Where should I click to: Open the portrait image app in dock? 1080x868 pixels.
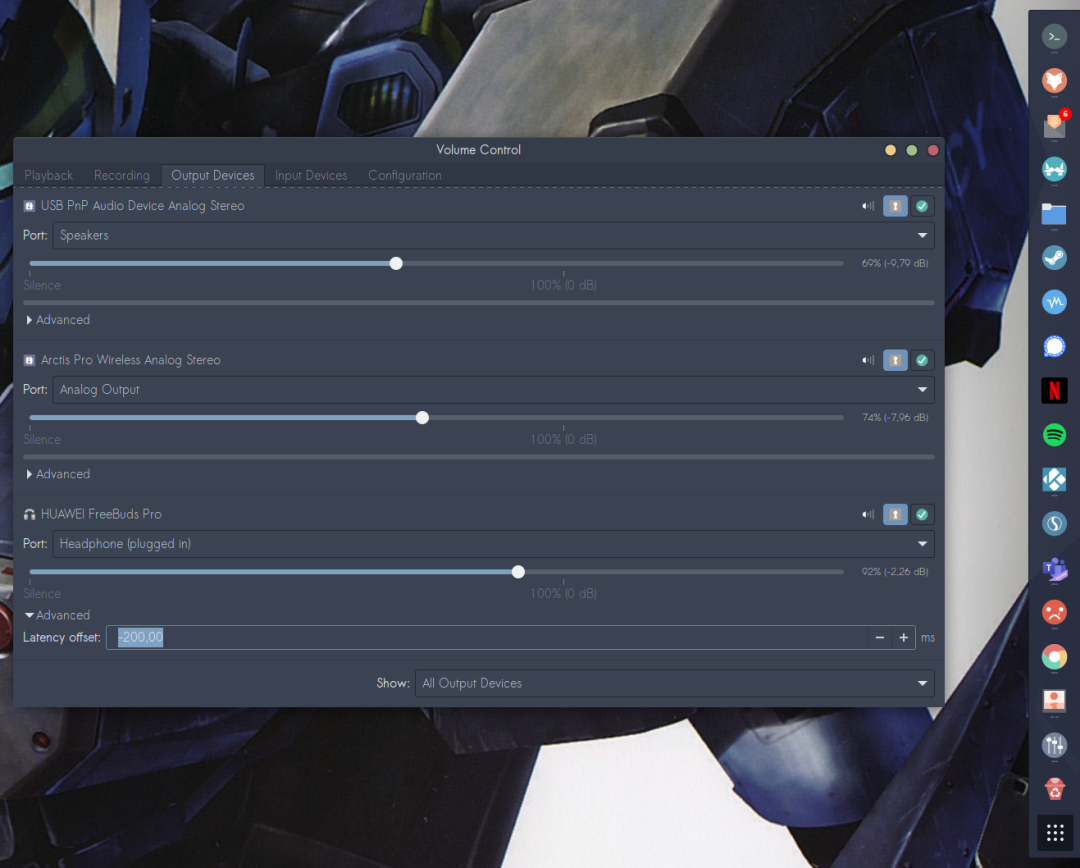[x=1055, y=701]
